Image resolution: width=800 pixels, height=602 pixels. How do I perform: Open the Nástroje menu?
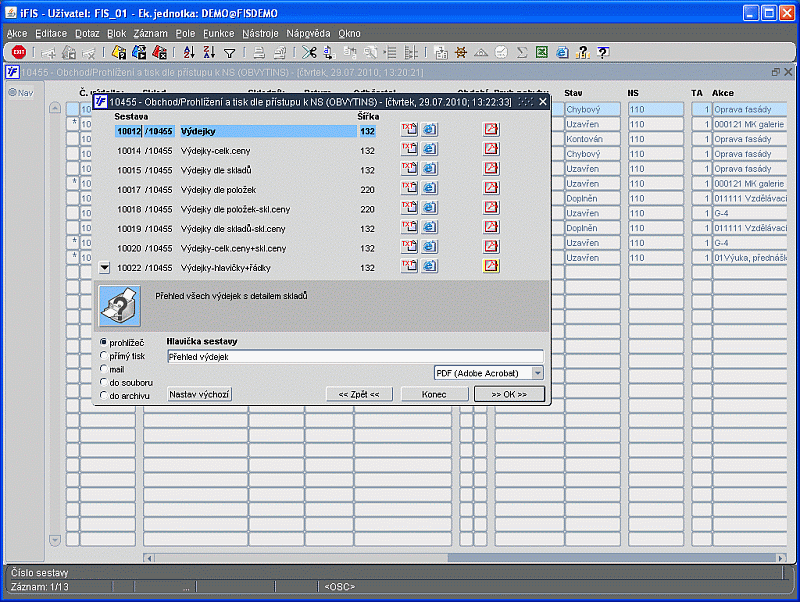click(x=260, y=34)
